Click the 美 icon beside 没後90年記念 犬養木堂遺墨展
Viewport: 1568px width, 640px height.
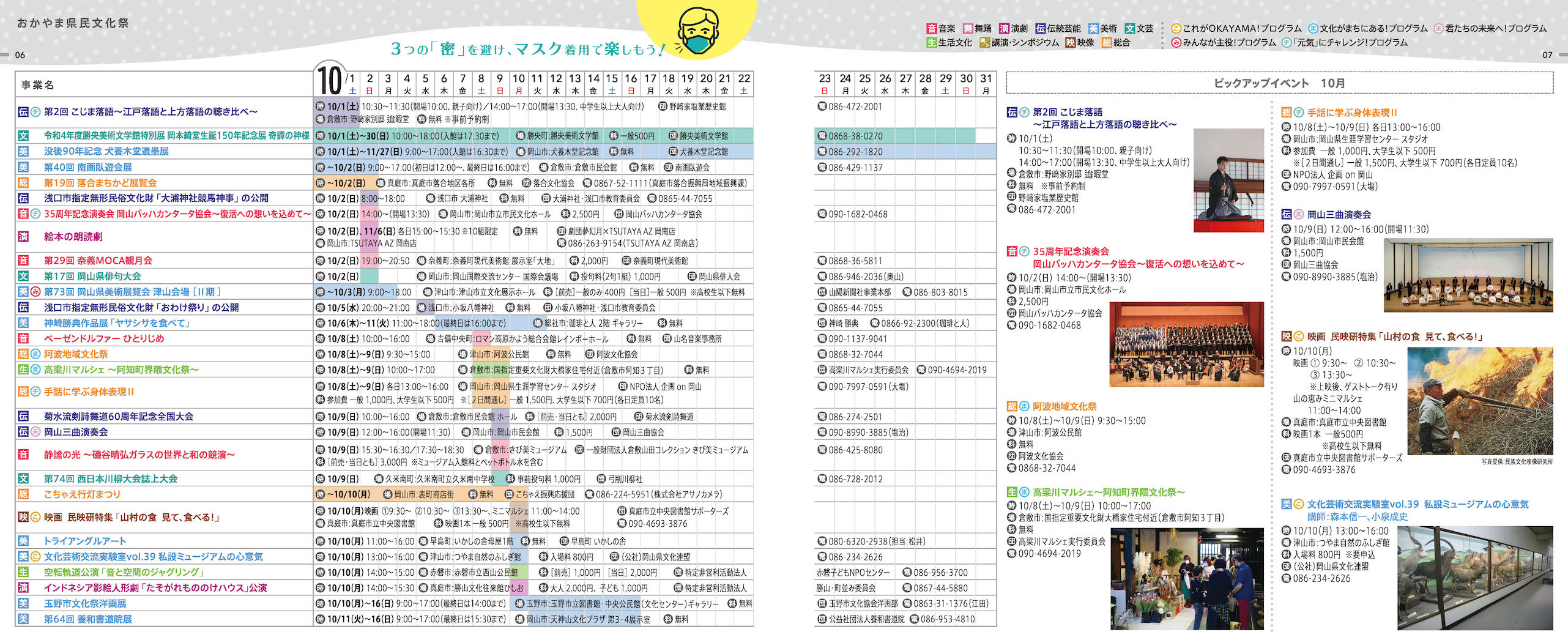pyautogui.click(x=23, y=151)
